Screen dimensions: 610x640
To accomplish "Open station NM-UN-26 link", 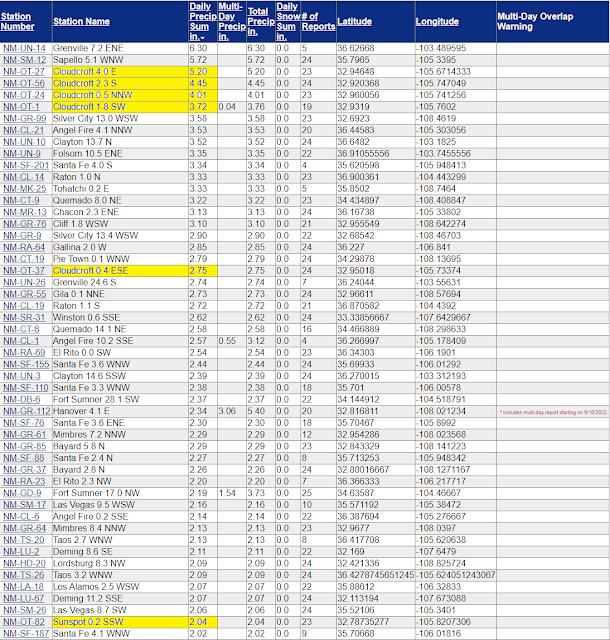I will 24,282.
